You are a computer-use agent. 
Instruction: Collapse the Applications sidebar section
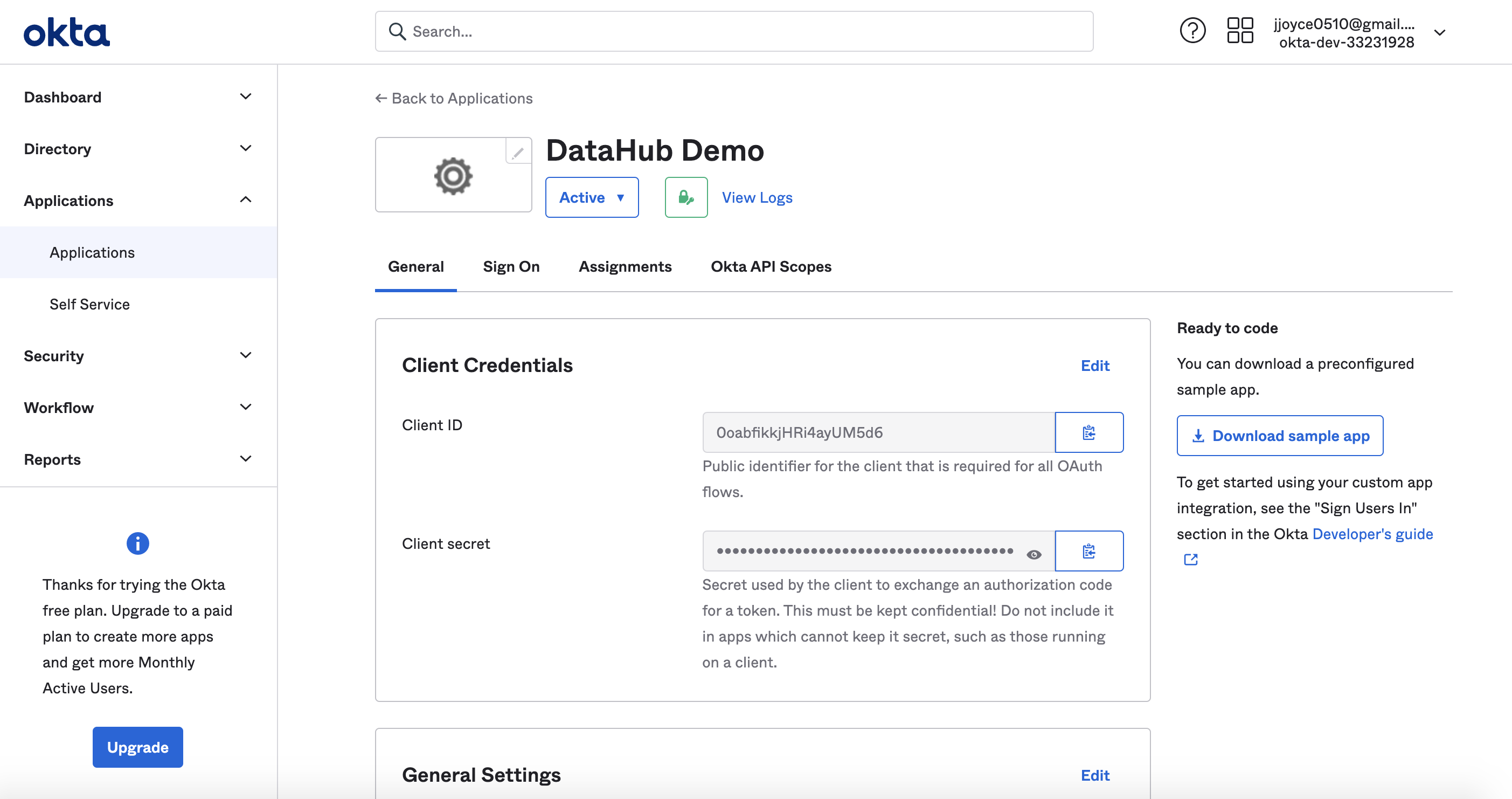[x=245, y=200]
